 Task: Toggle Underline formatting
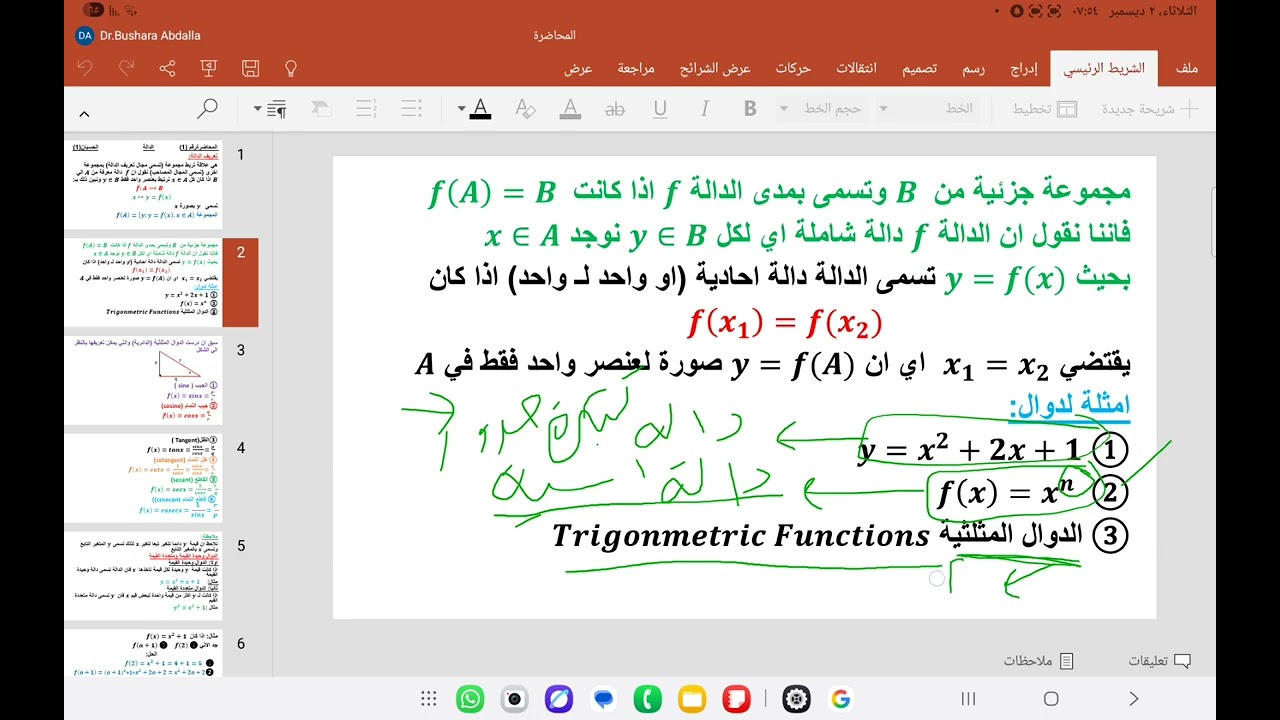click(660, 108)
